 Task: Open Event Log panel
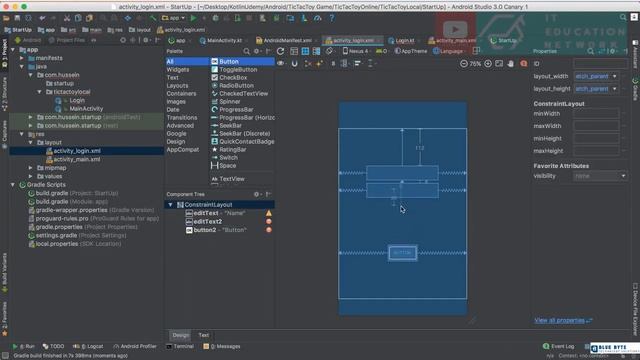(558, 347)
